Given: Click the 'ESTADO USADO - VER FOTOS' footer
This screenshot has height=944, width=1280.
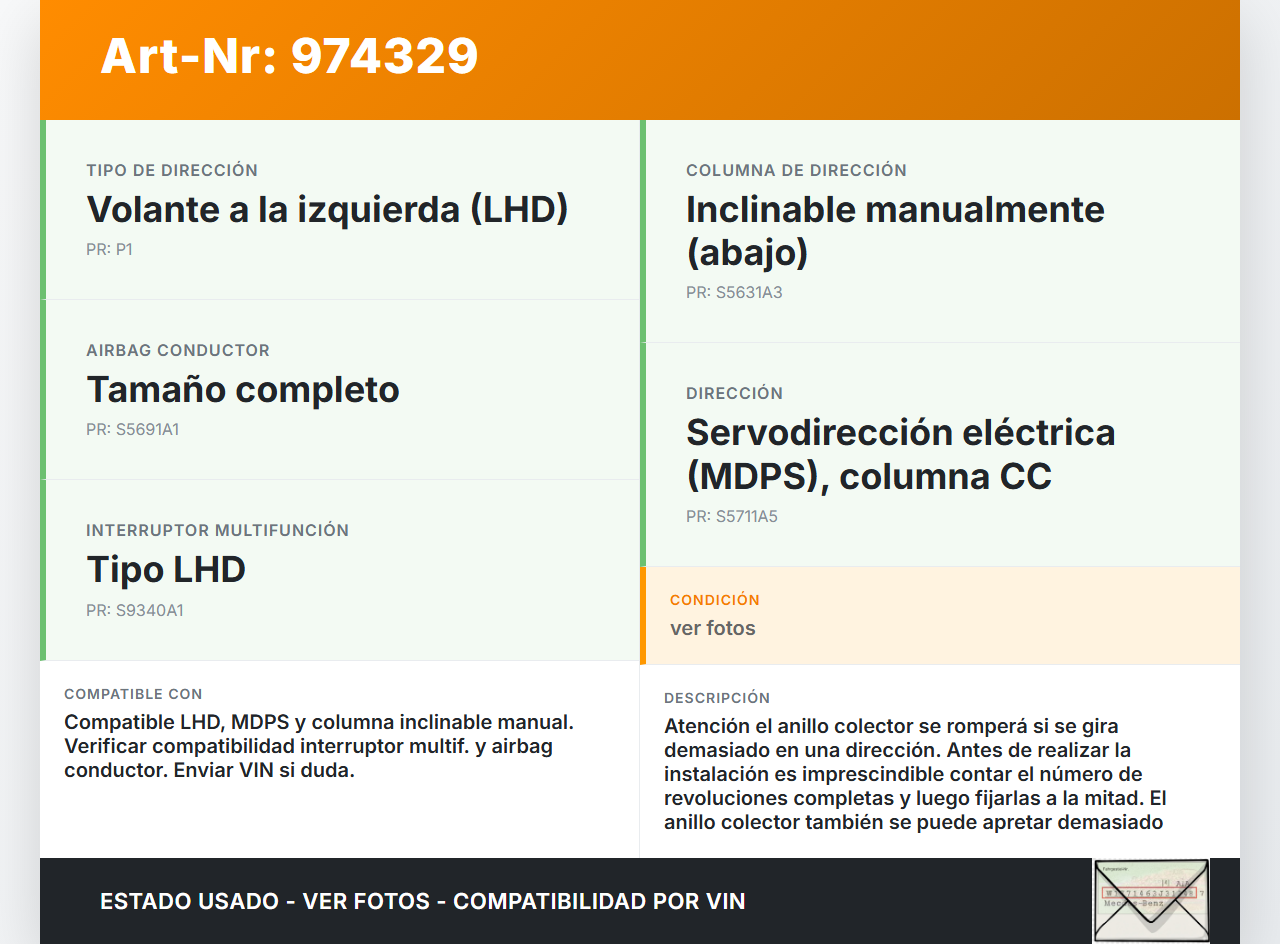Looking at the screenshot, I should 423,901.
